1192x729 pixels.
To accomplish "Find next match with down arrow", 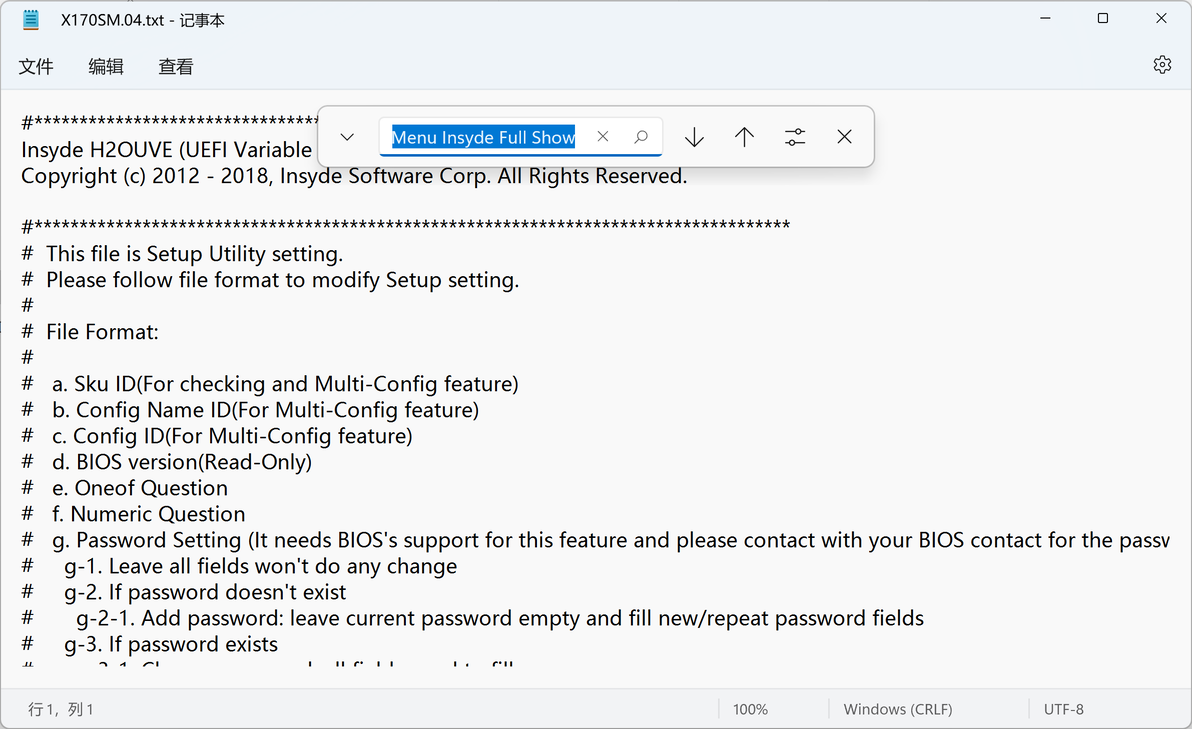I will [x=694, y=137].
